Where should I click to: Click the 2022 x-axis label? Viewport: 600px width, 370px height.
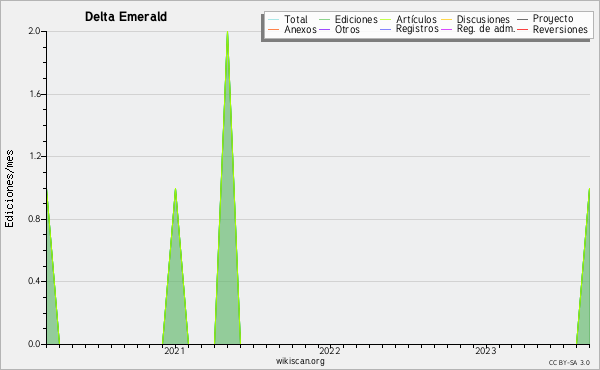click(330, 351)
